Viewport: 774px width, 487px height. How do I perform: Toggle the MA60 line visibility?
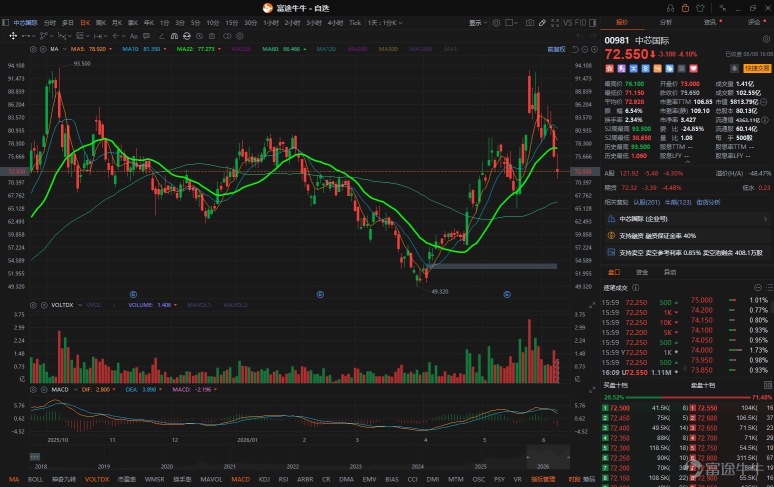[x=284, y=49]
